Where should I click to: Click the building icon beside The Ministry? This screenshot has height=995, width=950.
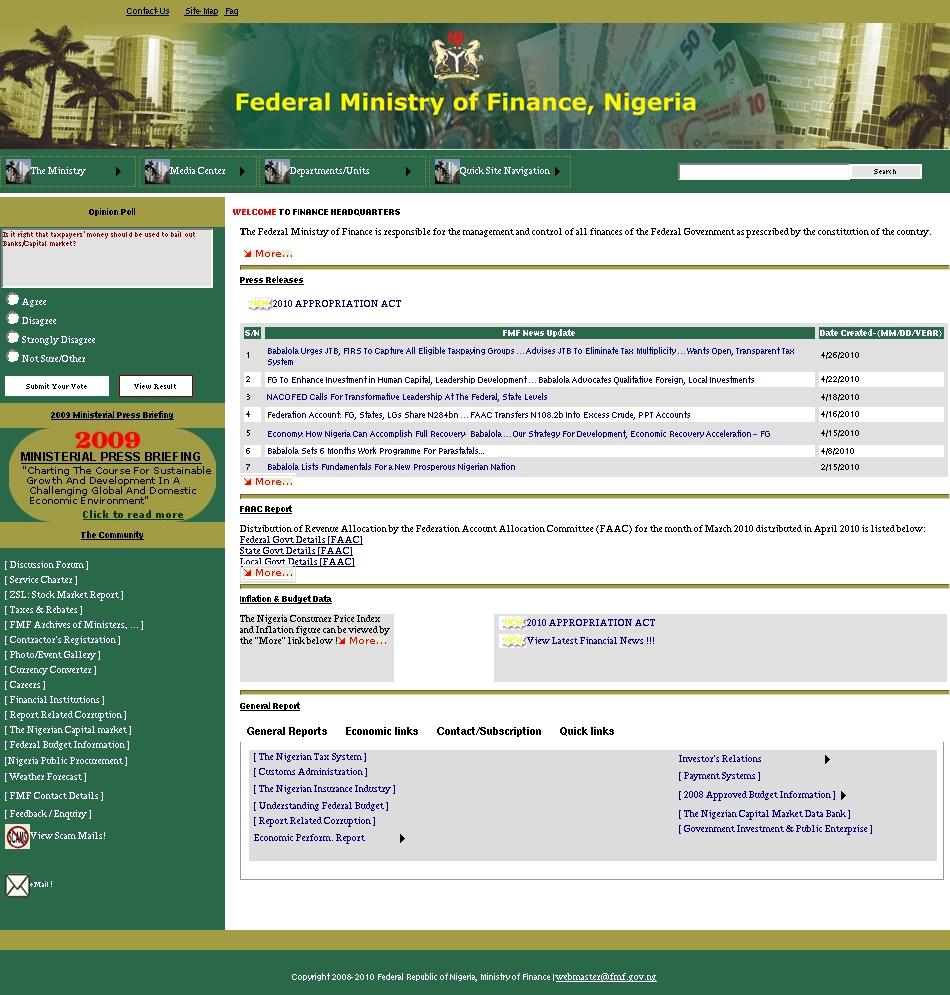coord(18,171)
